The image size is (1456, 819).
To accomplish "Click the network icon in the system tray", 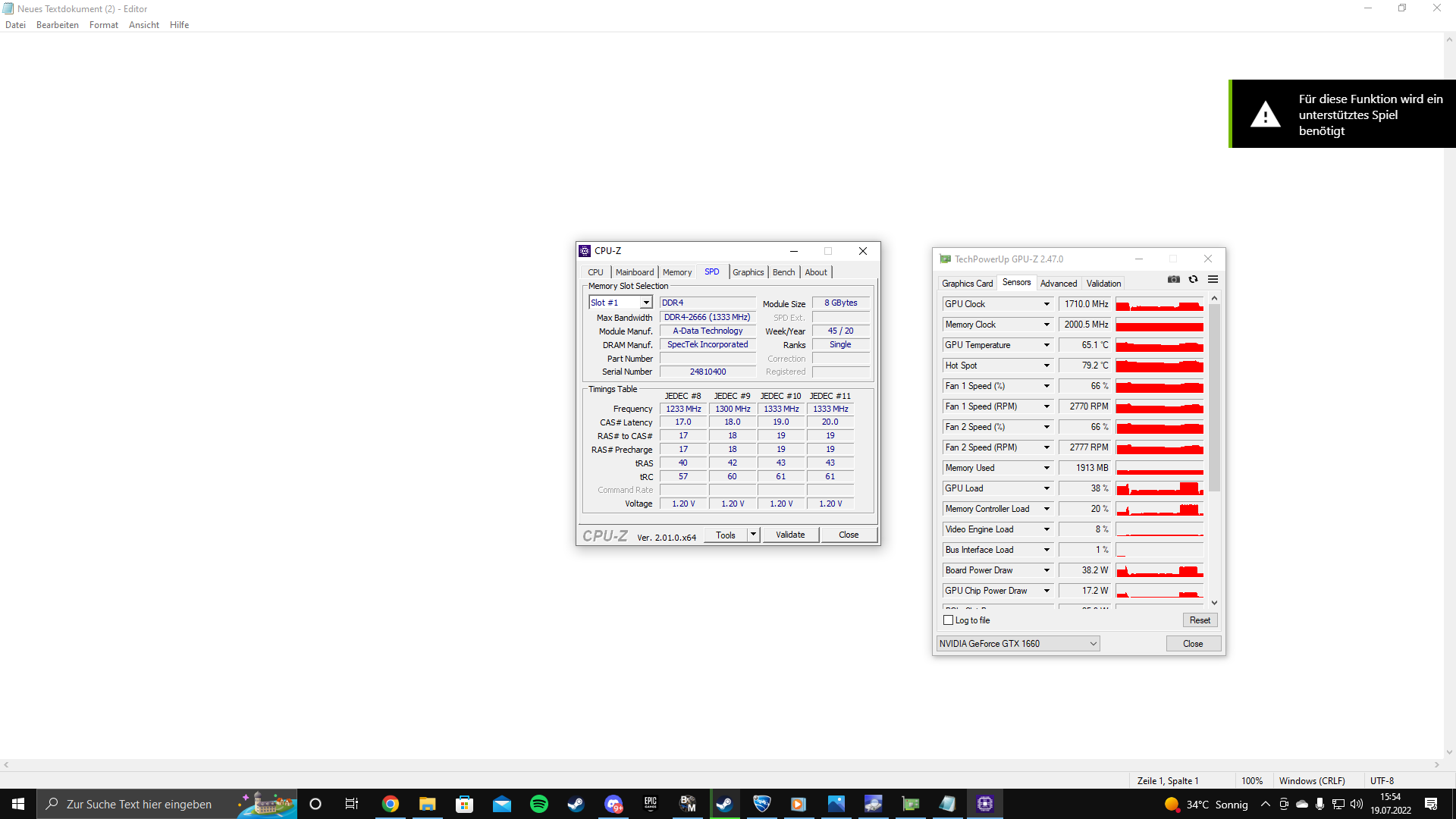I will [x=1338, y=804].
